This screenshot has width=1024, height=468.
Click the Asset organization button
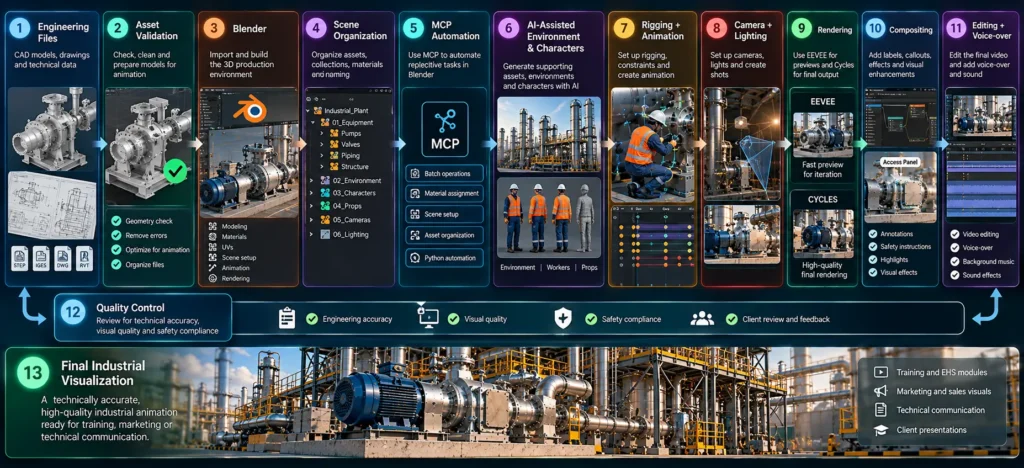pyautogui.click(x=445, y=235)
